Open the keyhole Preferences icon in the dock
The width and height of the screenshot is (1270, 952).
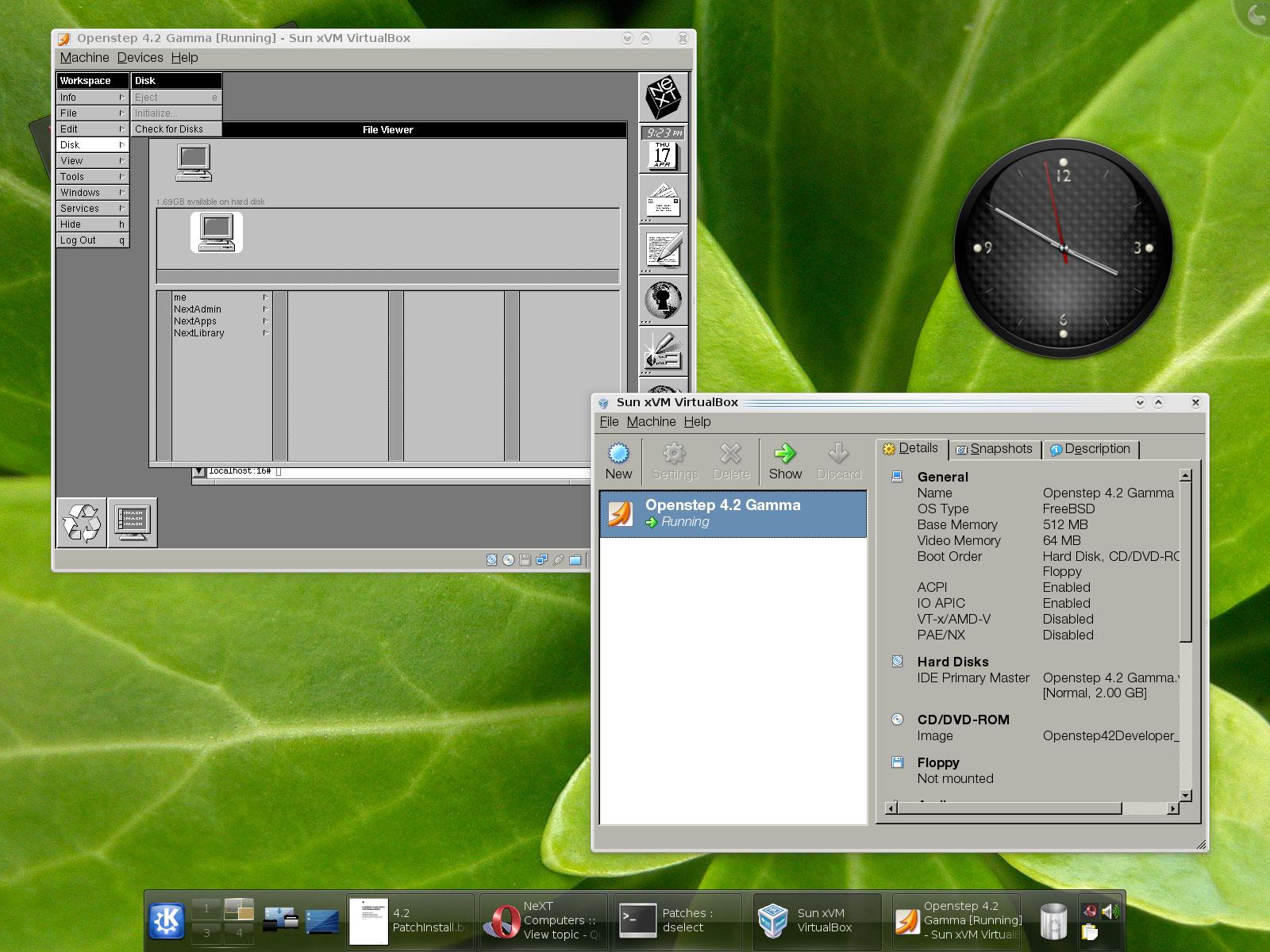click(662, 300)
